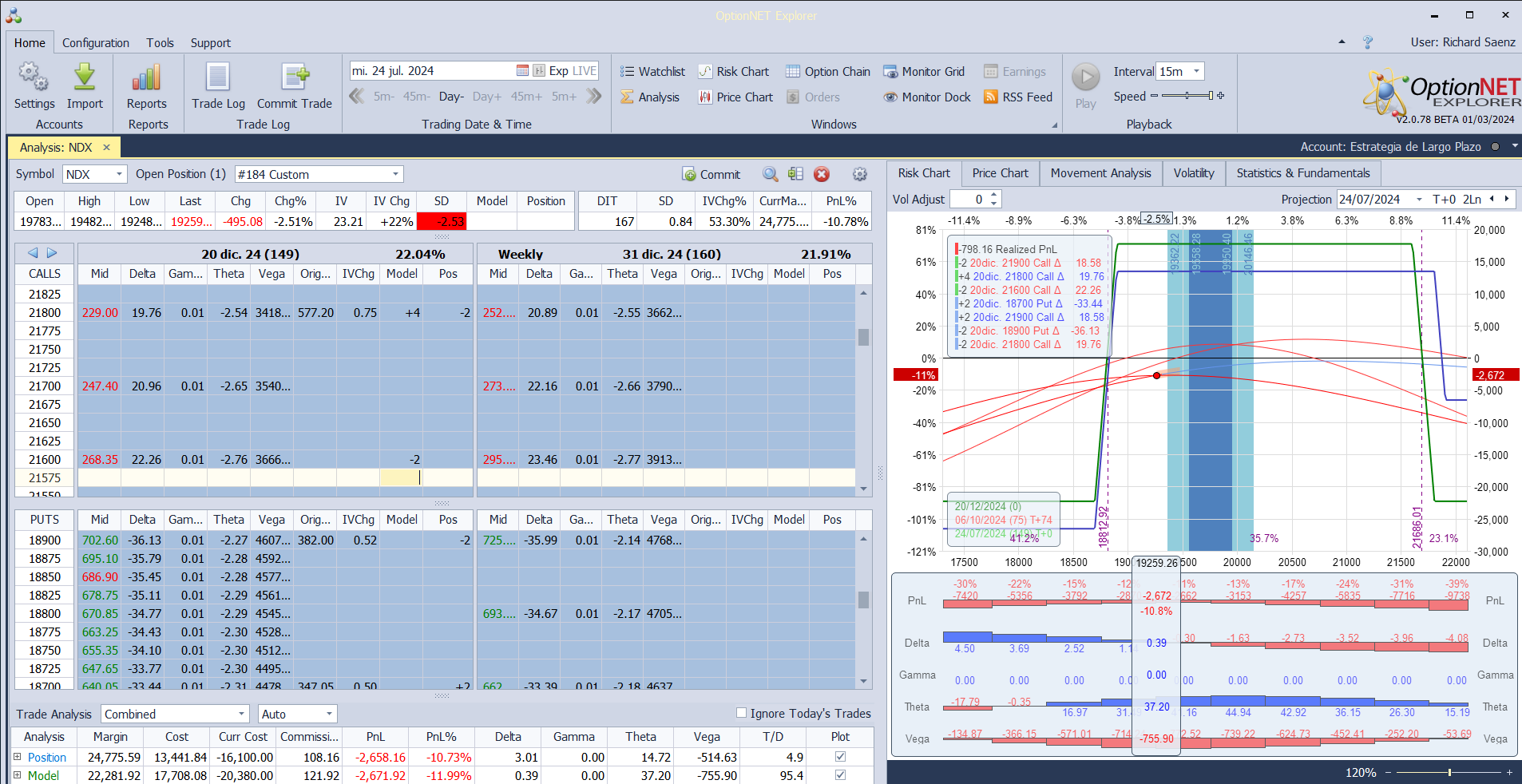Toggle LIVE mode in trading date
The height and width of the screenshot is (784, 1522).
point(585,70)
